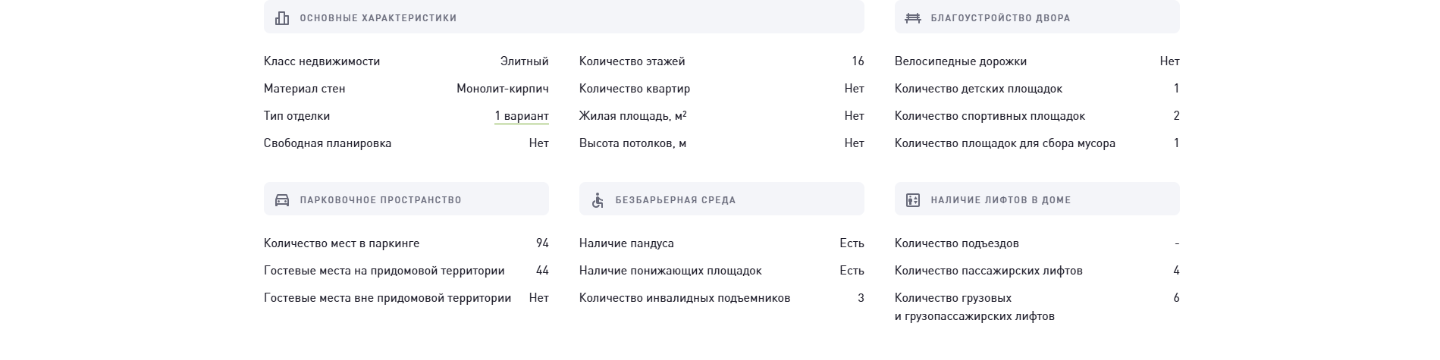Click the car icon beside Парковочное пространство
Screen dimensions: 1440x360
tap(282, 199)
